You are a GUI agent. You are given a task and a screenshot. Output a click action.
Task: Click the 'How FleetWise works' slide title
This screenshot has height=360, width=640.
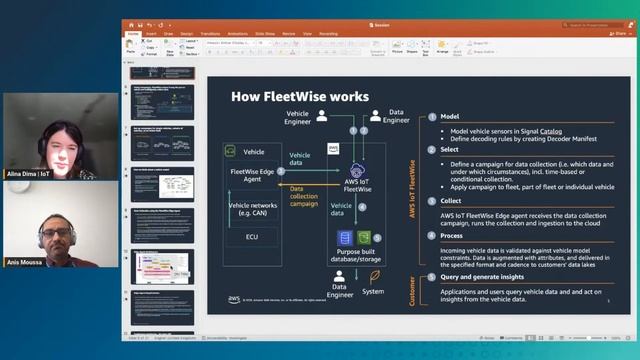click(300, 97)
